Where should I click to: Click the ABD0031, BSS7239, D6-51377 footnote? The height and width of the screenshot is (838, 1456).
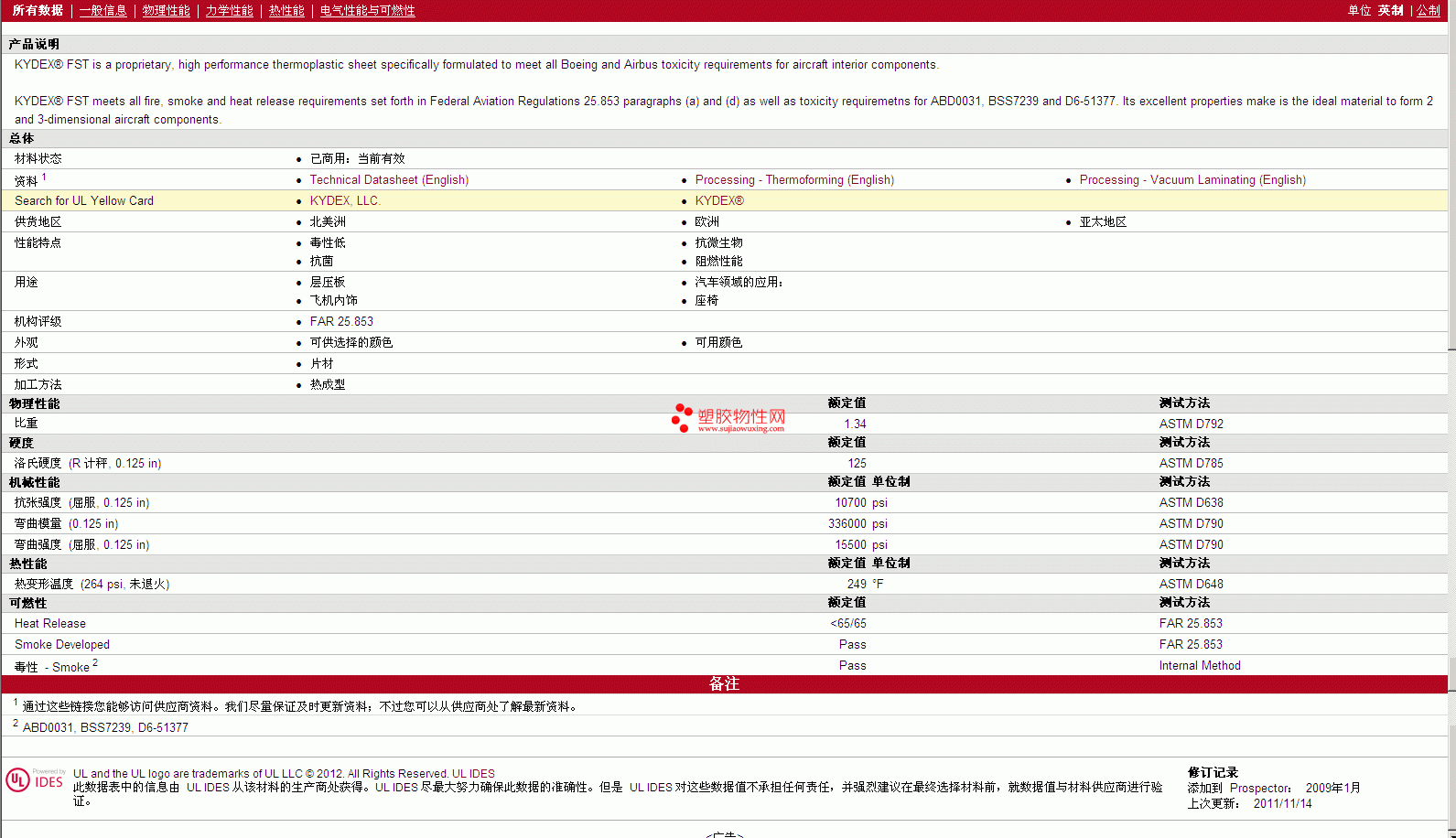105,728
